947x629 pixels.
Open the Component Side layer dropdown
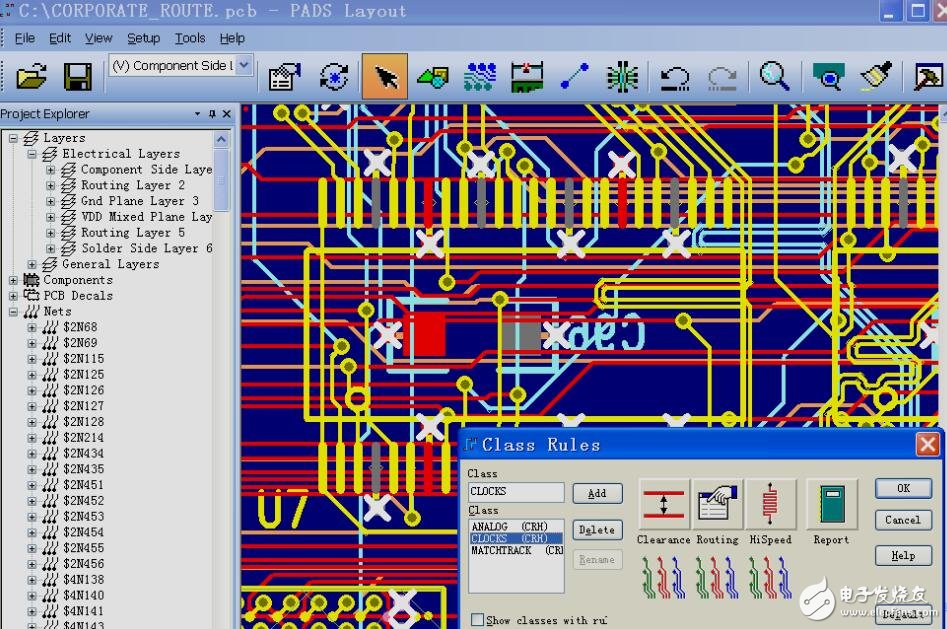pyautogui.click(x=244, y=66)
